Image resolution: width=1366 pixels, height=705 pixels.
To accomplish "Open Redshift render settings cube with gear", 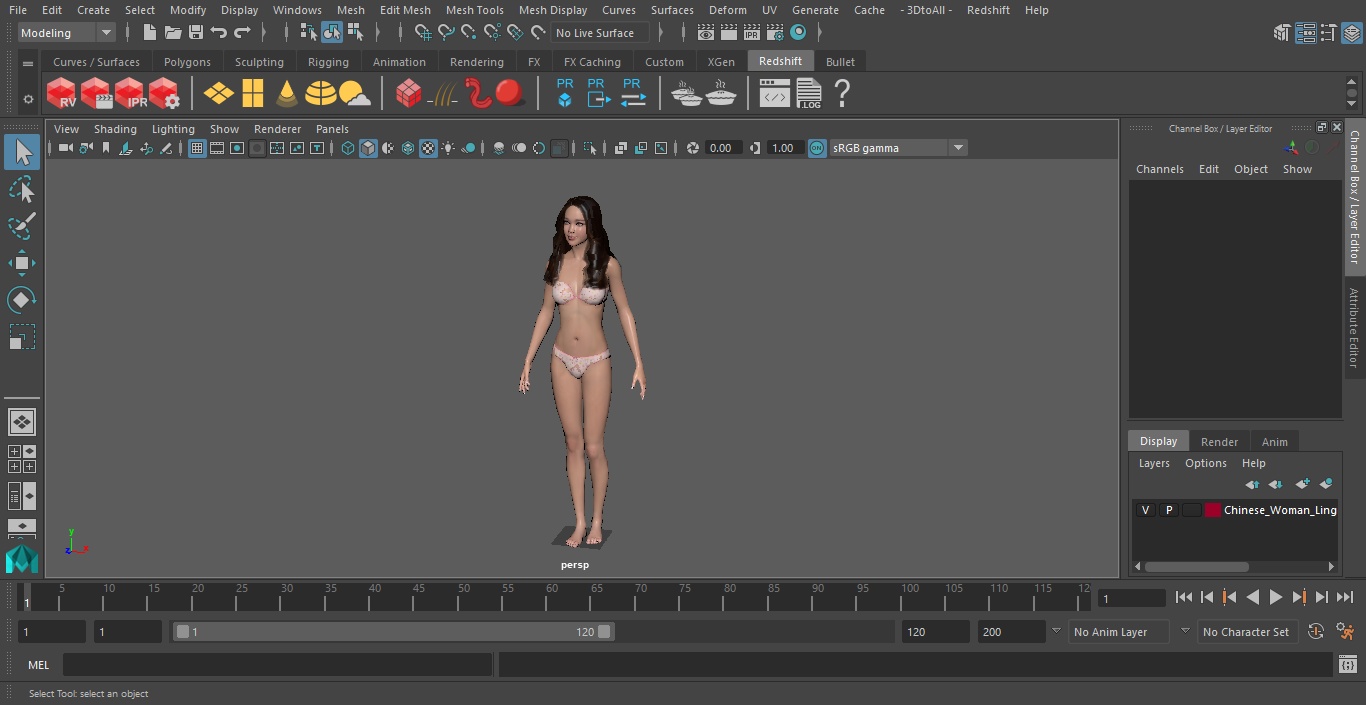I will click(164, 94).
